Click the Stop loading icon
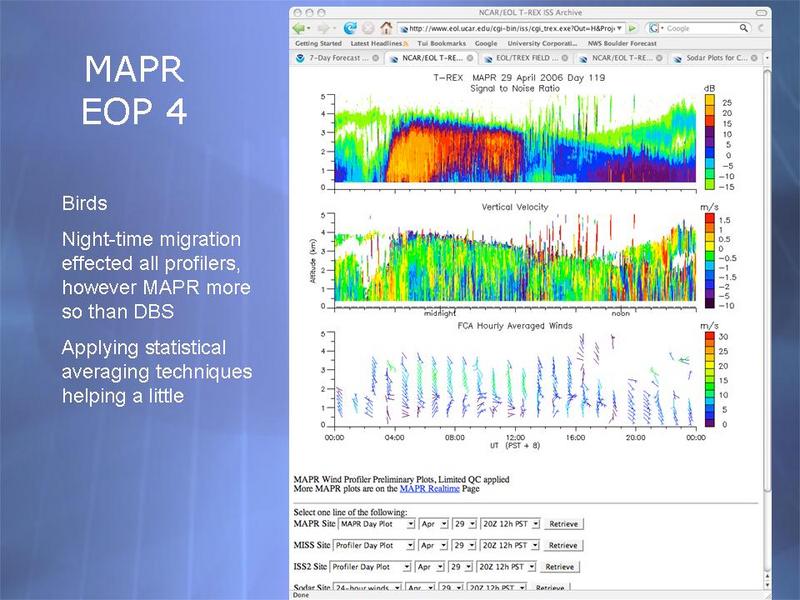The height and width of the screenshot is (600, 800). click(x=367, y=28)
